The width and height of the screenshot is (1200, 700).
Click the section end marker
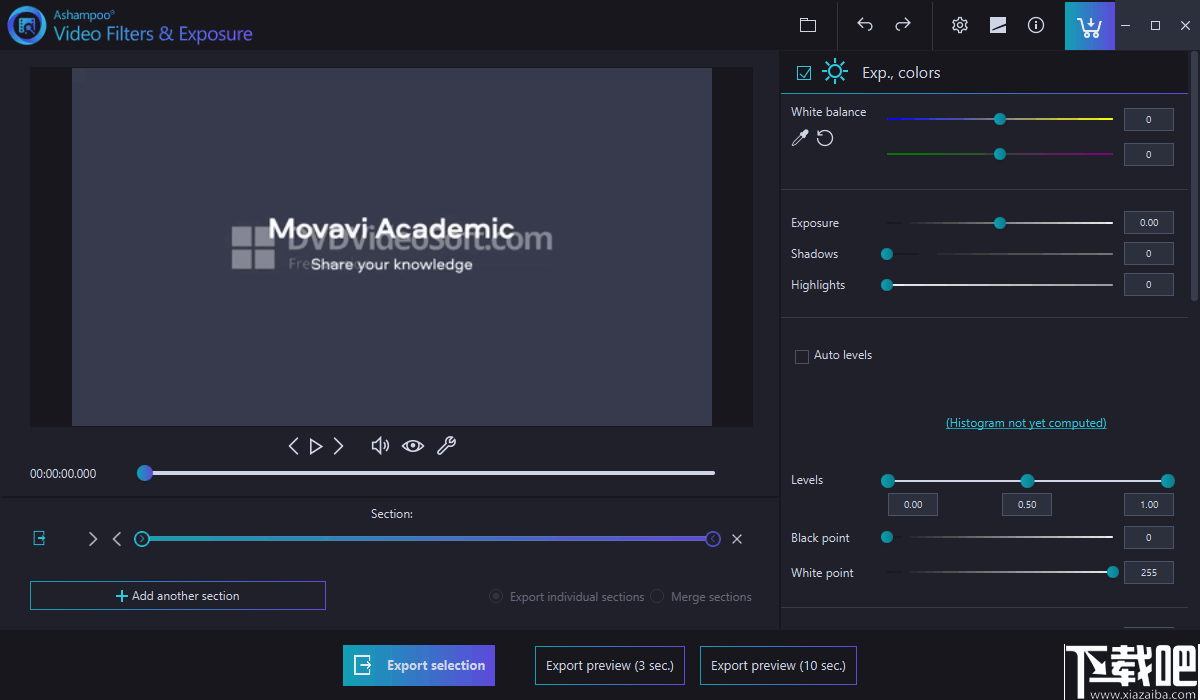[x=713, y=539]
